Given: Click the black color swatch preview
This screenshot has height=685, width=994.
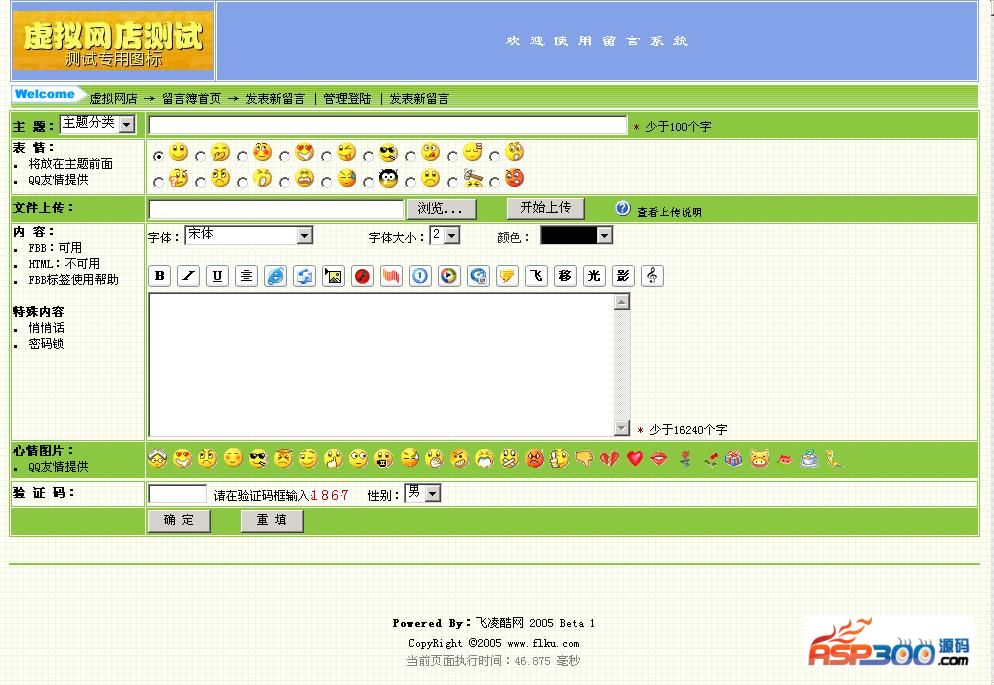Looking at the screenshot, I should coord(569,236).
